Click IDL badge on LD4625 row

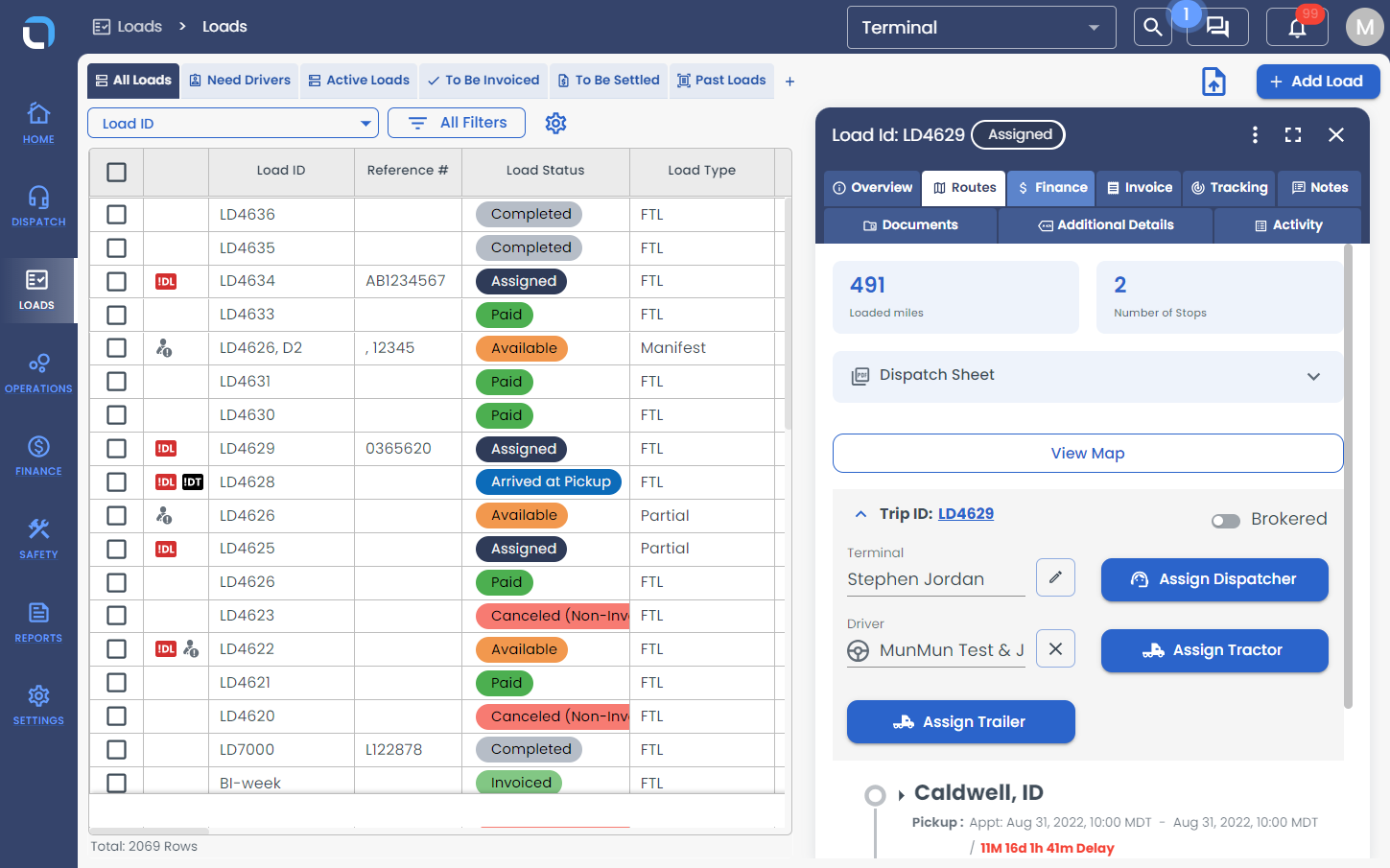pos(166,549)
